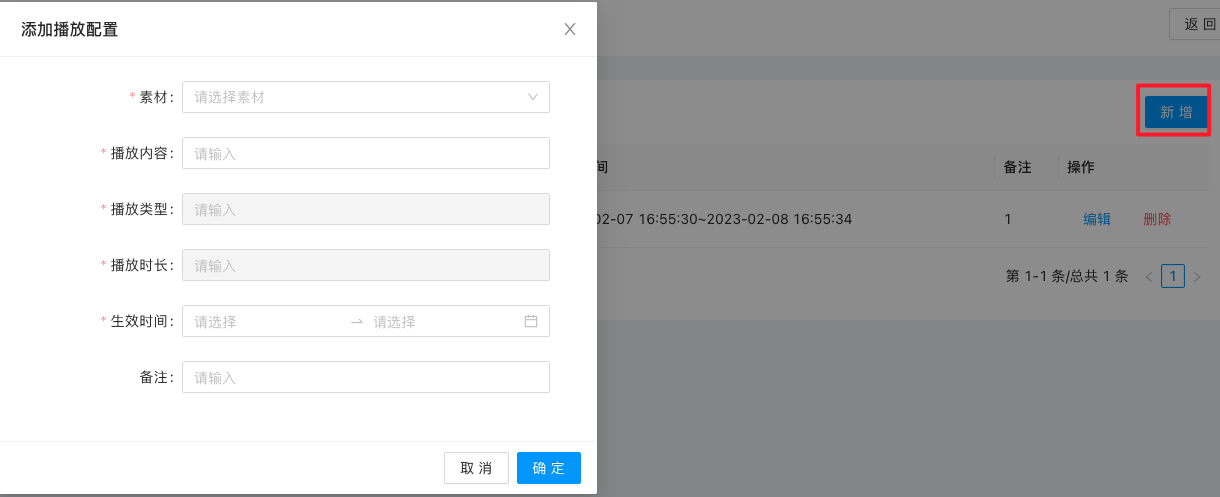Click the 播放类型 input field
1220x497 pixels.
click(365, 209)
